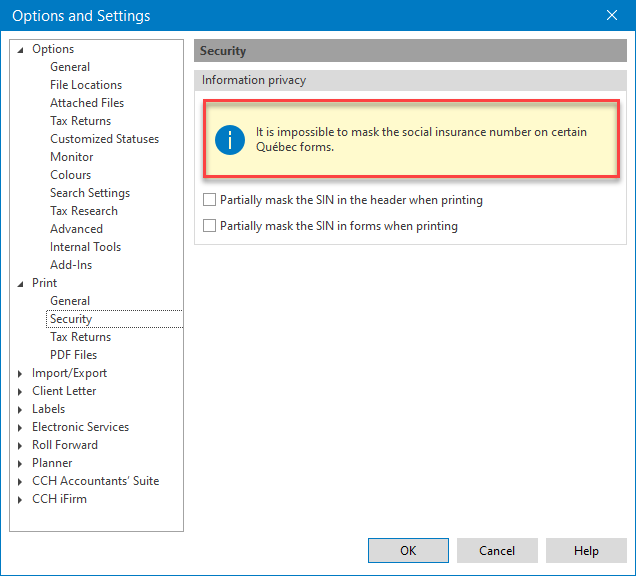Expand the Electronic Services node
This screenshot has height=576, width=636.
21,427
